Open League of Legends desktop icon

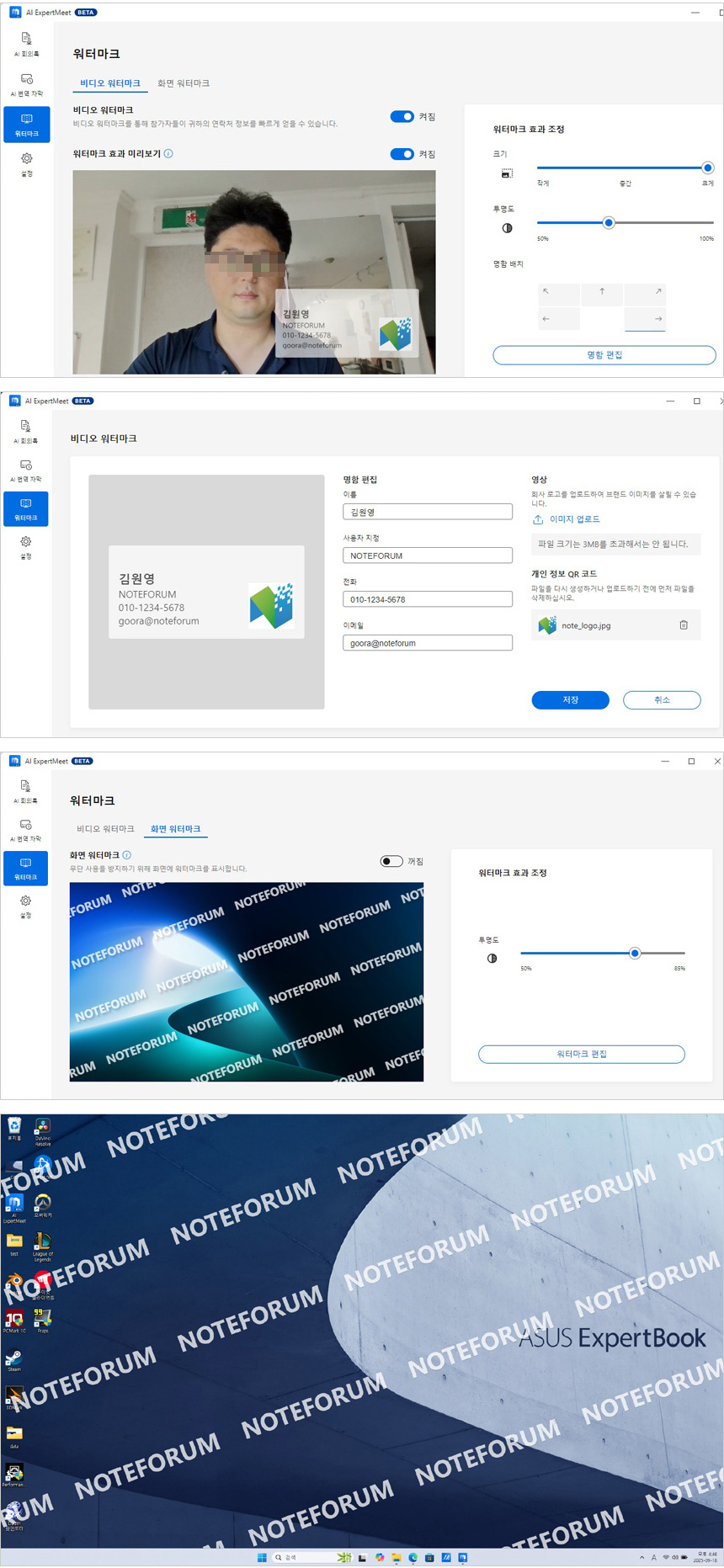point(42,1244)
